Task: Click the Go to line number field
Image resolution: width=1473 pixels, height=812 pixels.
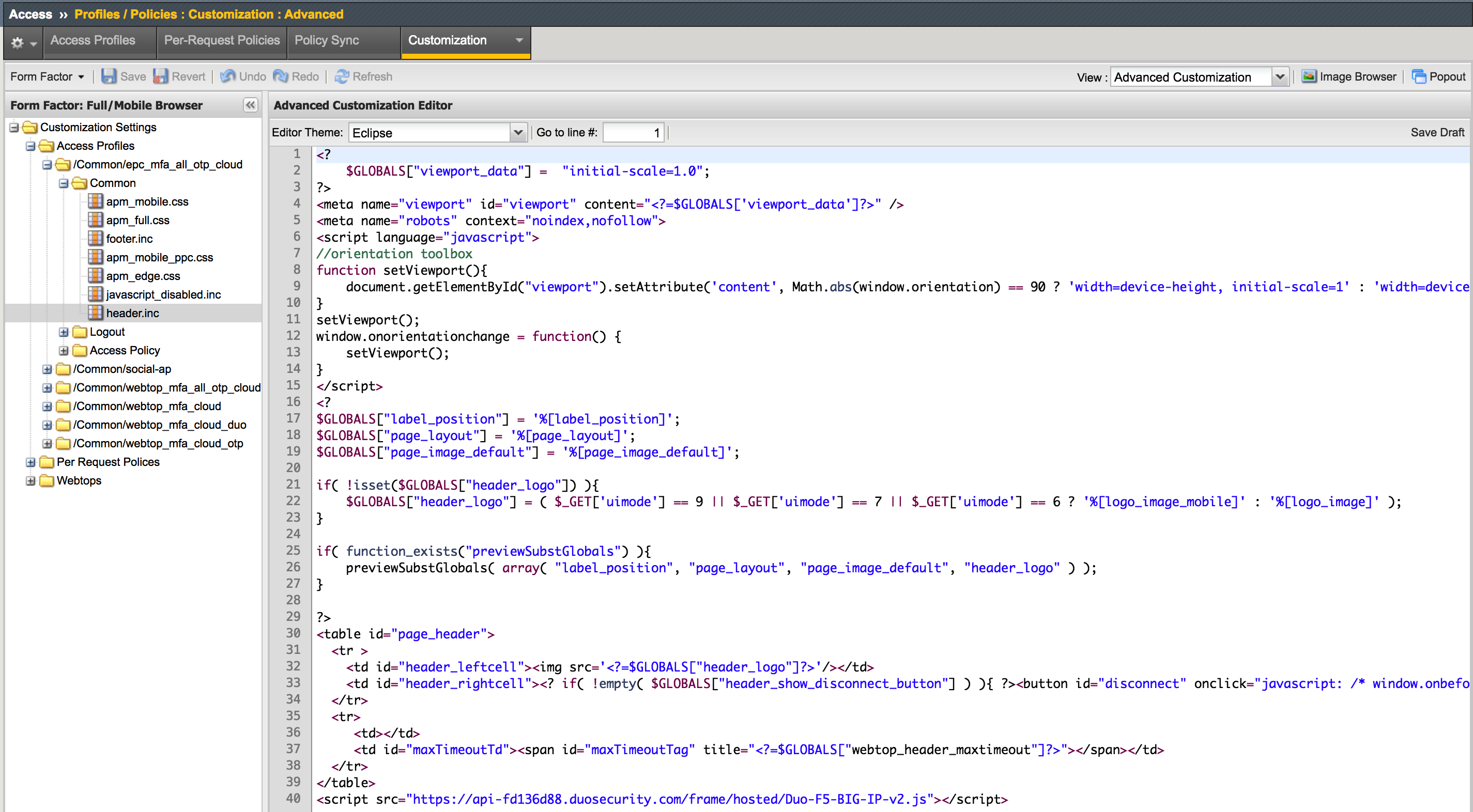Action: [x=634, y=133]
